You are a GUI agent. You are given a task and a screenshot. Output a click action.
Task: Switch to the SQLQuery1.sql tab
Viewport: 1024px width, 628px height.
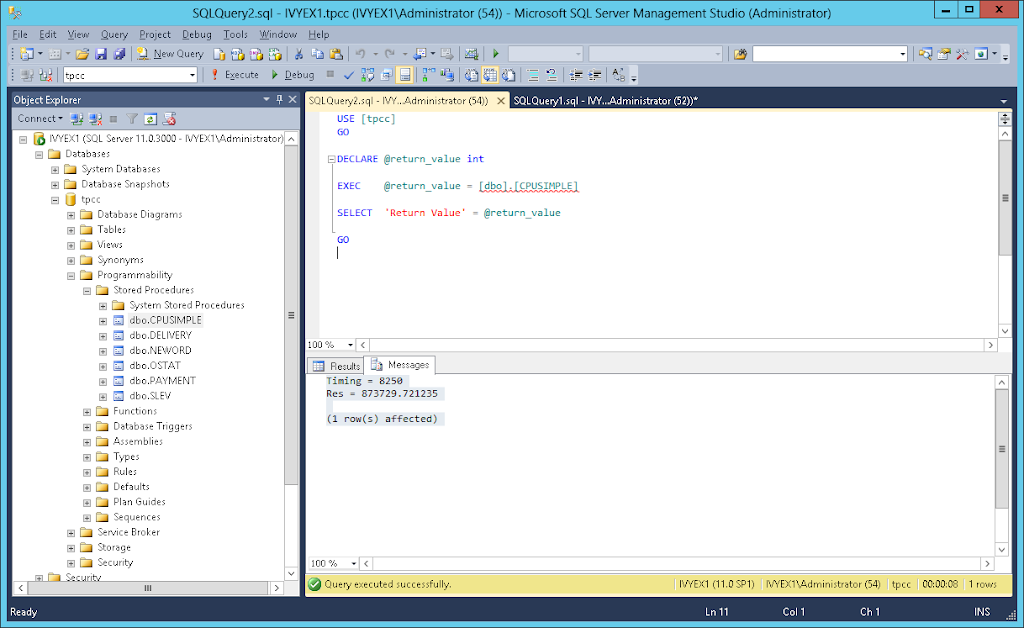(x=605, y=101)
